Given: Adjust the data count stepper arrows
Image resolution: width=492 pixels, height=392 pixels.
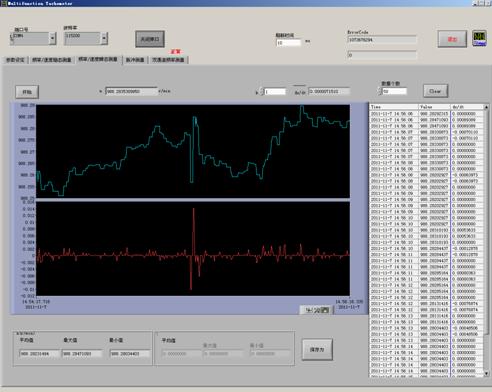Looking at the screenshot, I should tap(380, 91).
